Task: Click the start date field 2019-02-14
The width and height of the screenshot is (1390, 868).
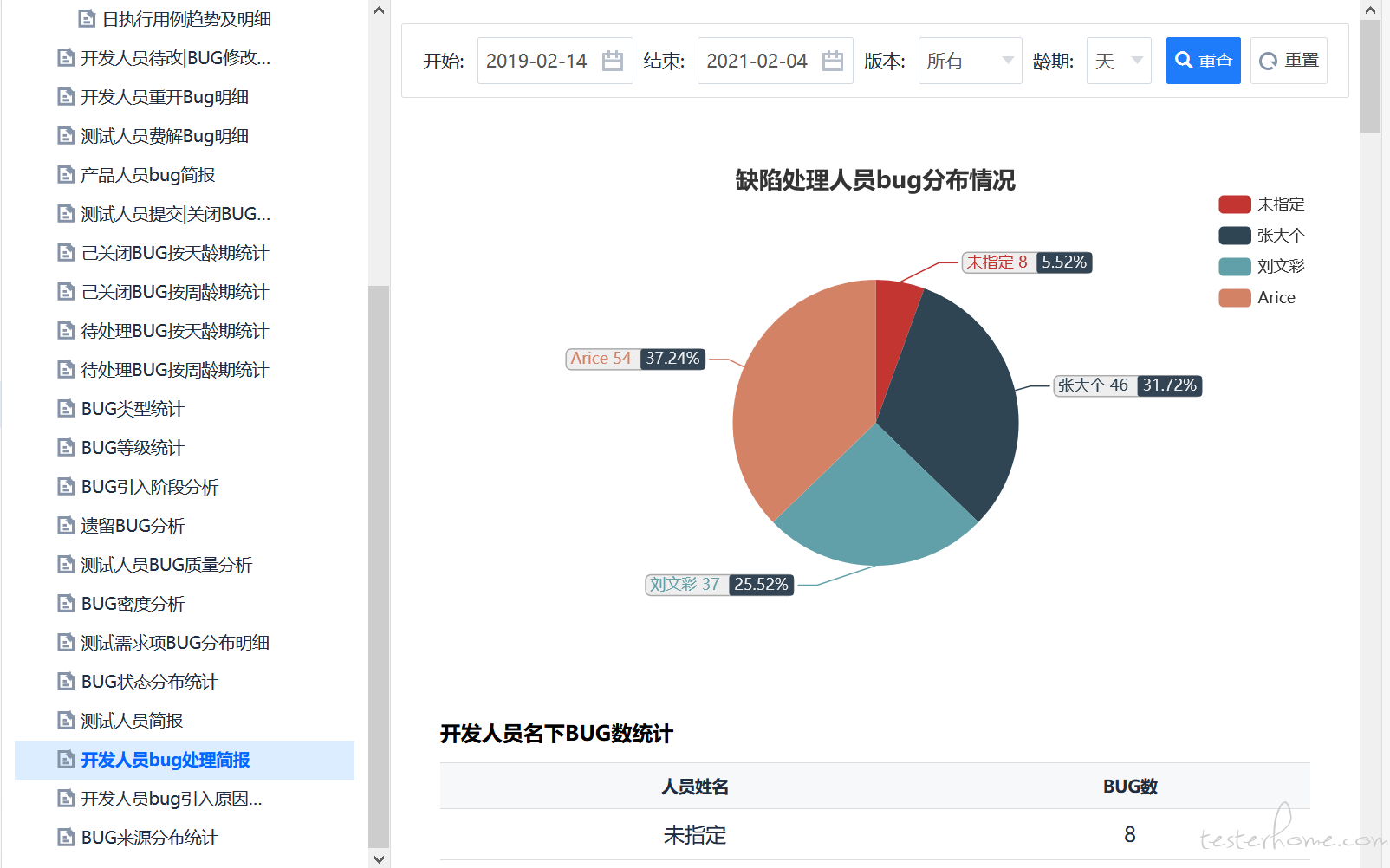Action: 555,61
